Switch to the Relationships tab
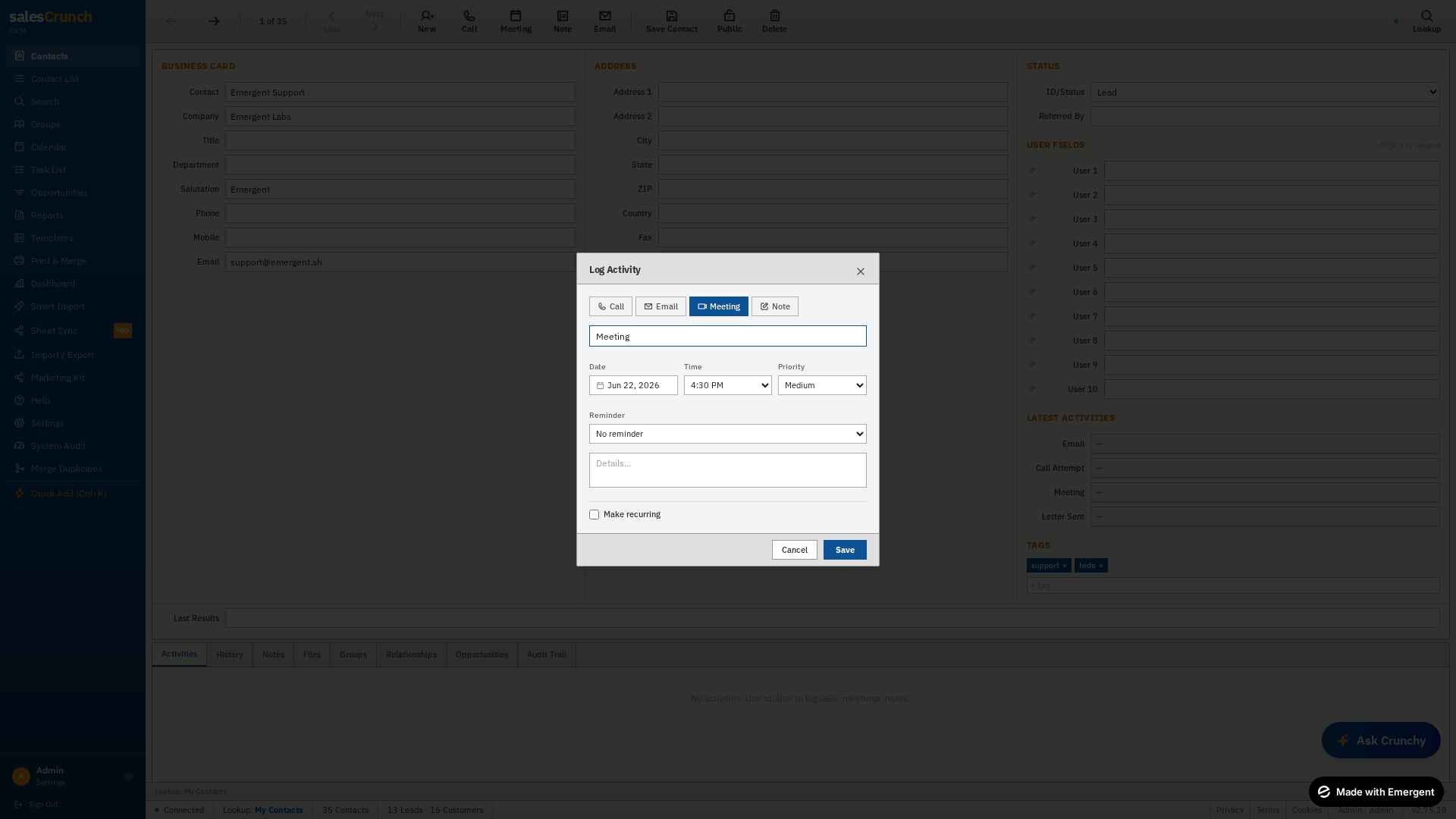The image size is (1456, 819). (x=411, y=654)
